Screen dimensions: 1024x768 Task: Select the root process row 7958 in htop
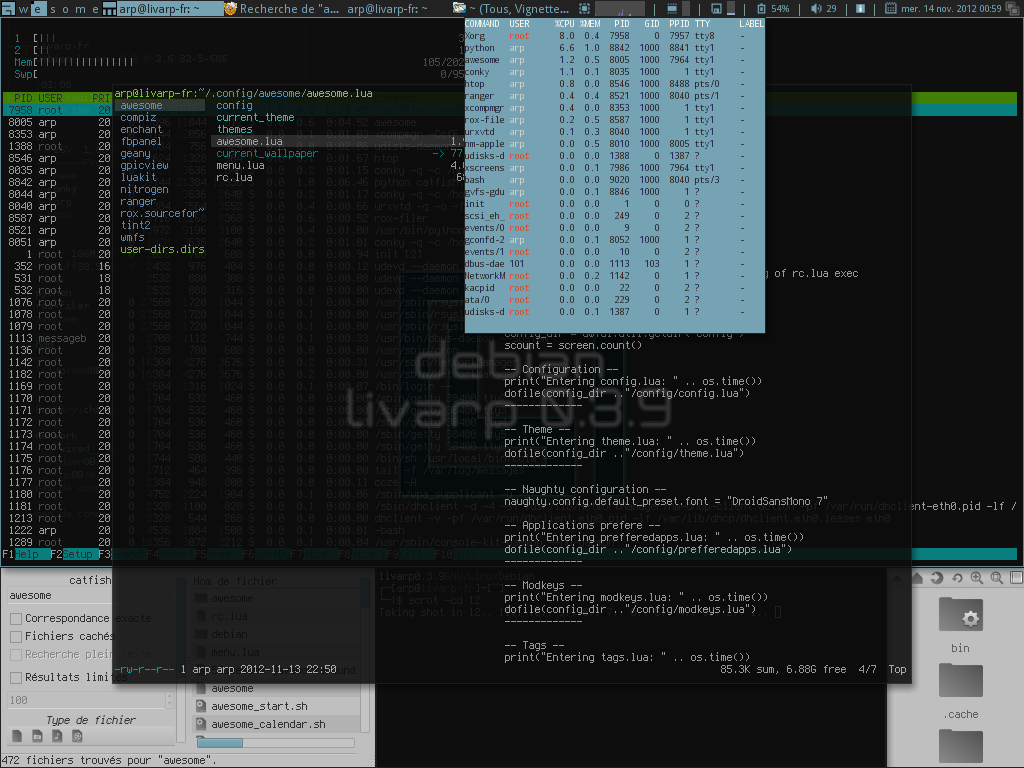56,110
